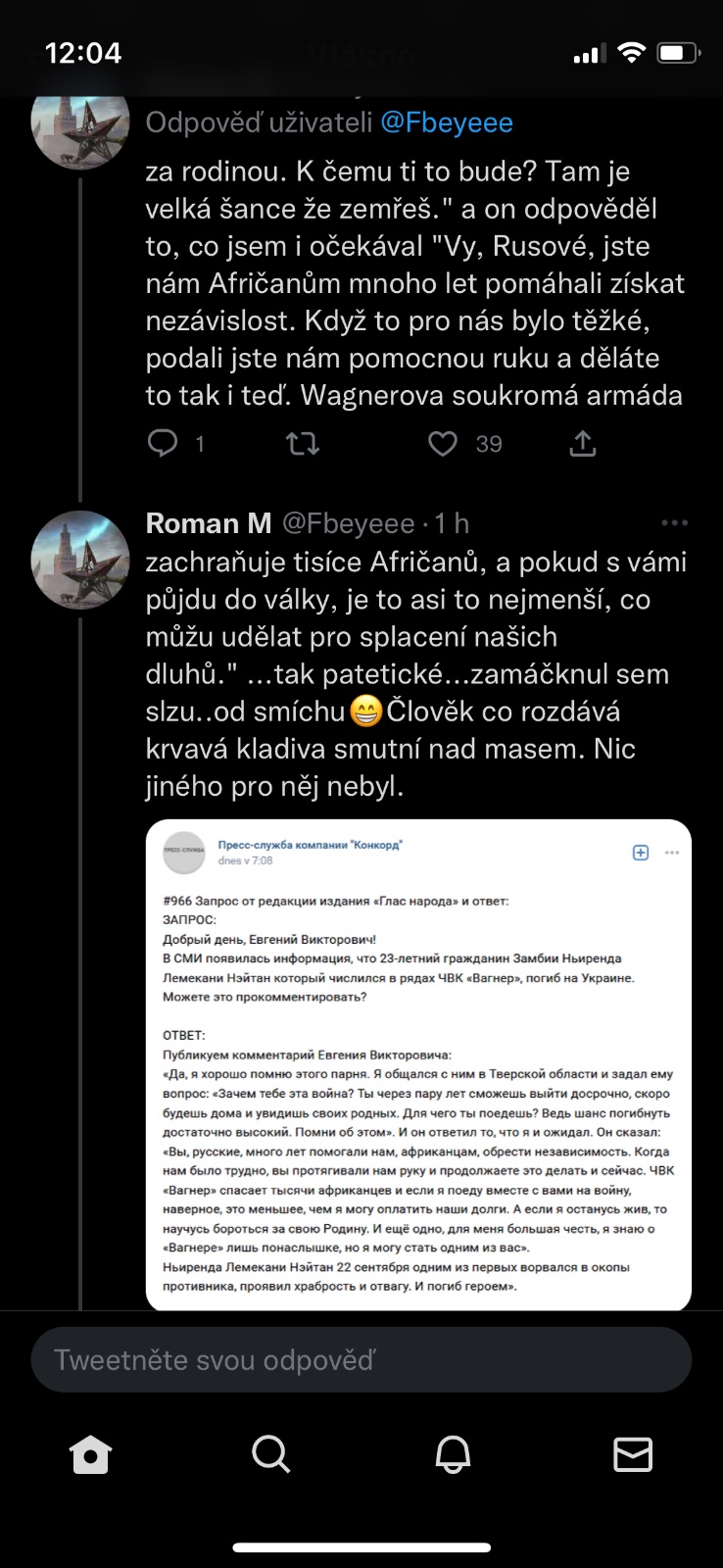Open the @Fbeyeee mention link
Image resolution: width=723 pixels, height=1568 pixels.
[446, 122]
